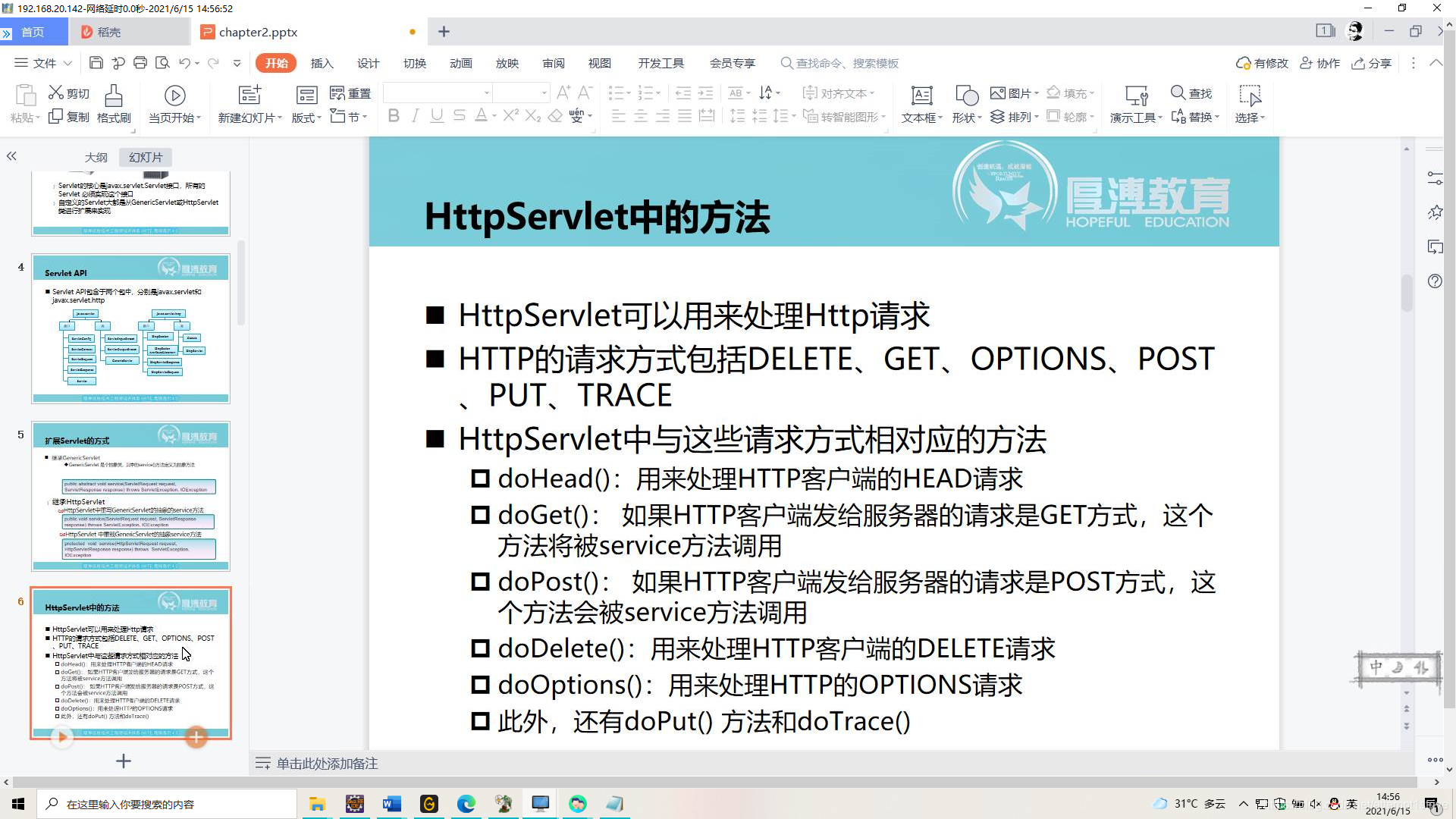This screenshot has height=819, width=1456.
Task: Toggle Subscript formatting
Action: click(533, 116)
